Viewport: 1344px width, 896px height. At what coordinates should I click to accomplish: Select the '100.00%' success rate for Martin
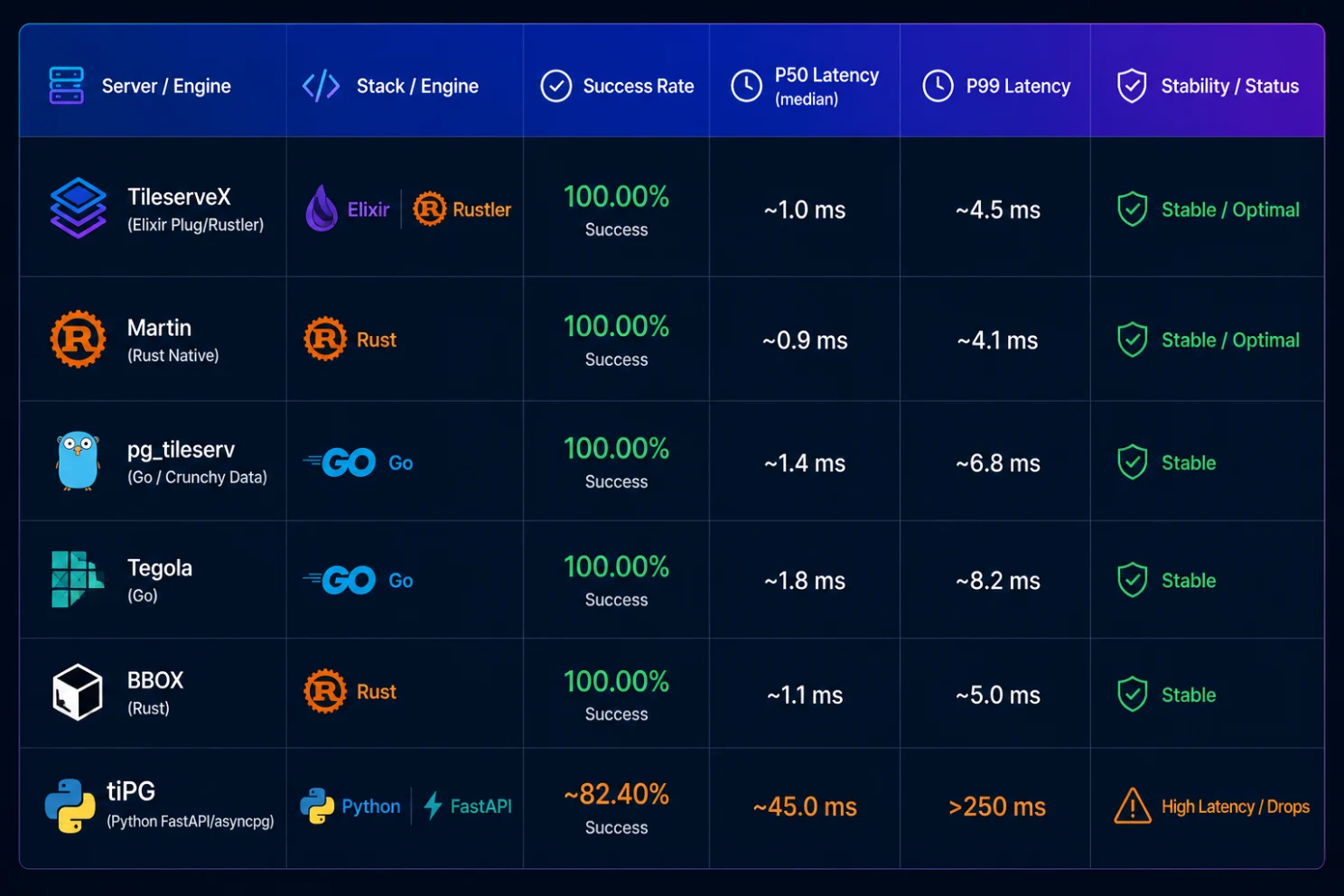616,326
